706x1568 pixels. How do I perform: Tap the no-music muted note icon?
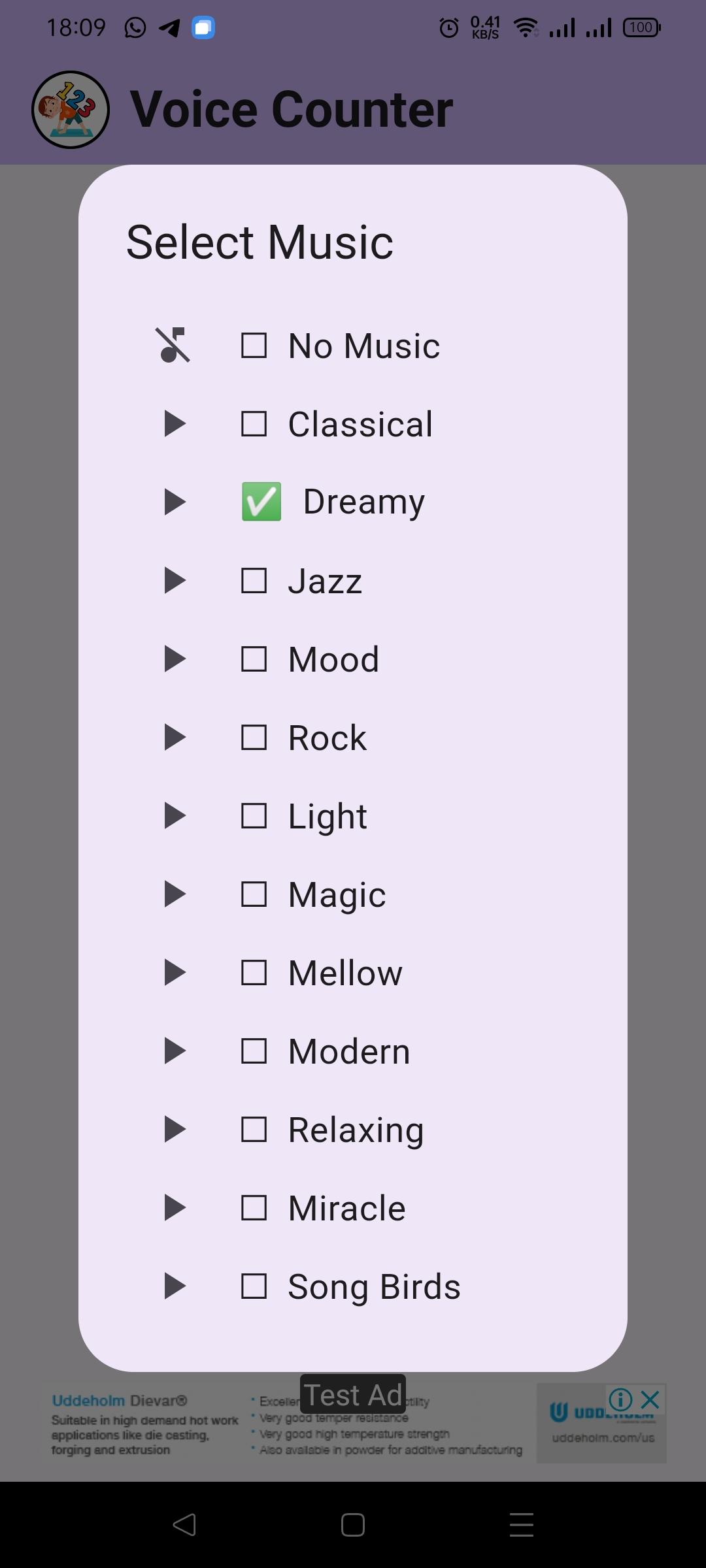[173, 345]
